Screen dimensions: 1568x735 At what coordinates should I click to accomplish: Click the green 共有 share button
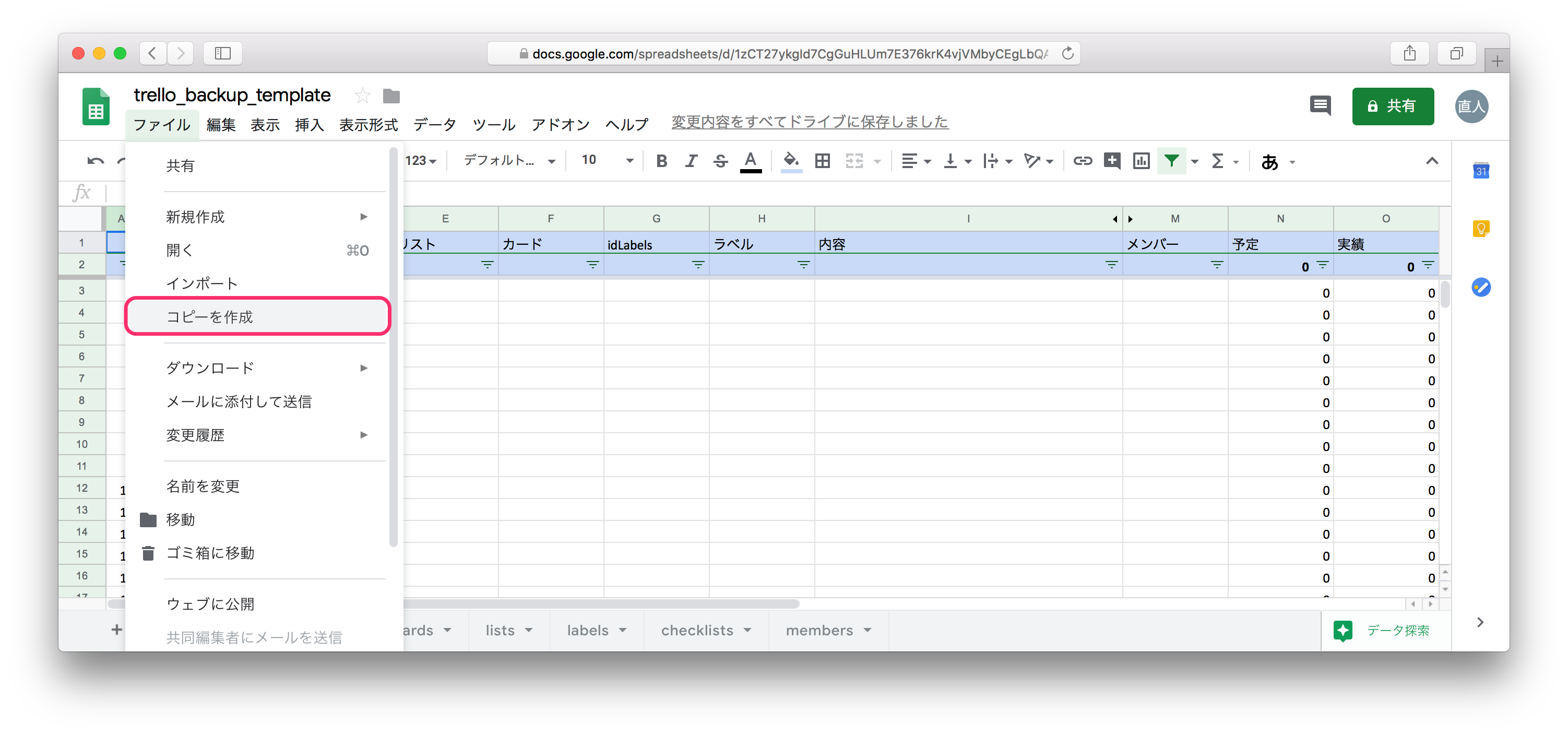1392,106
